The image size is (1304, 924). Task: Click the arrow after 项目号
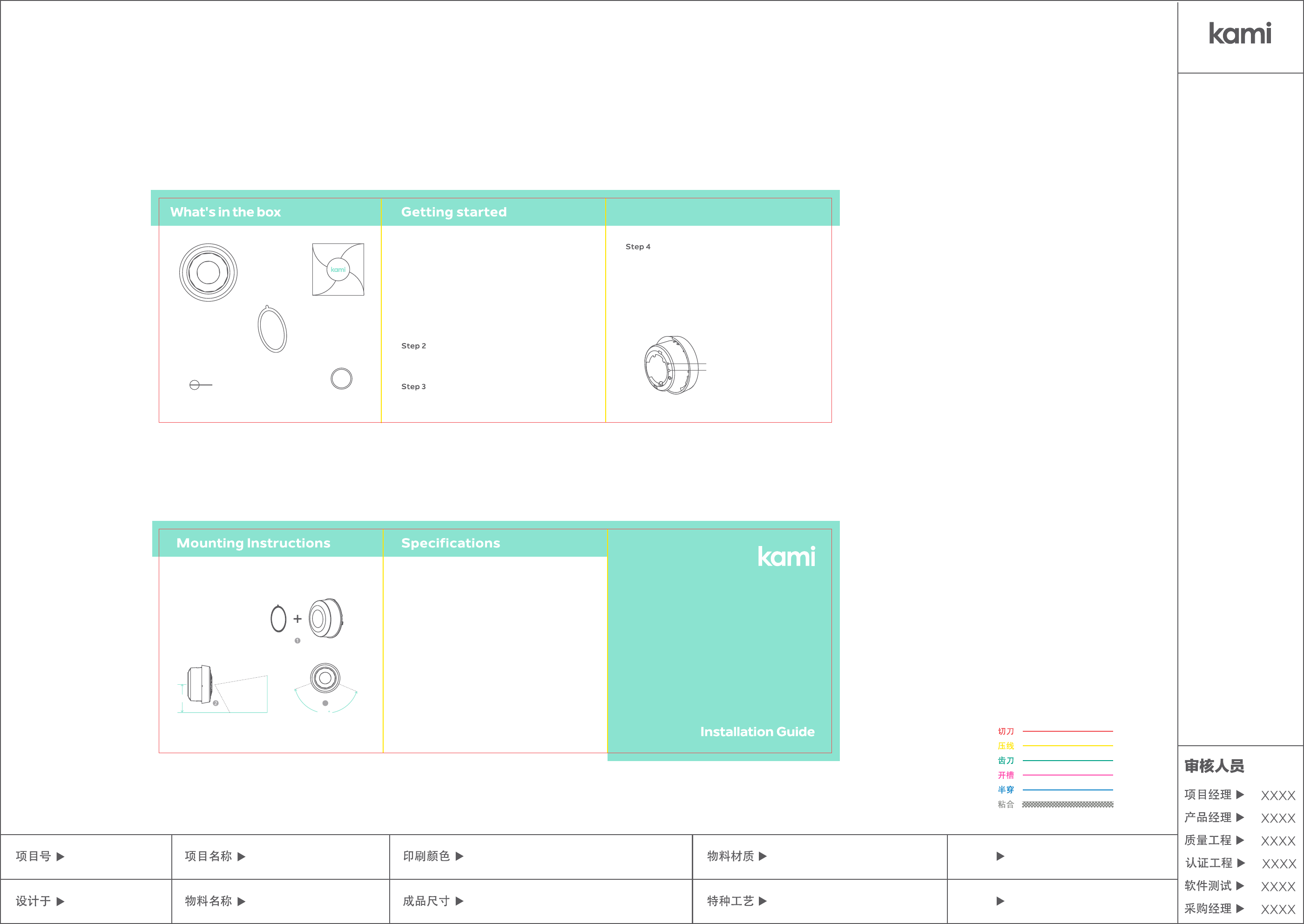tap(61, 857)
